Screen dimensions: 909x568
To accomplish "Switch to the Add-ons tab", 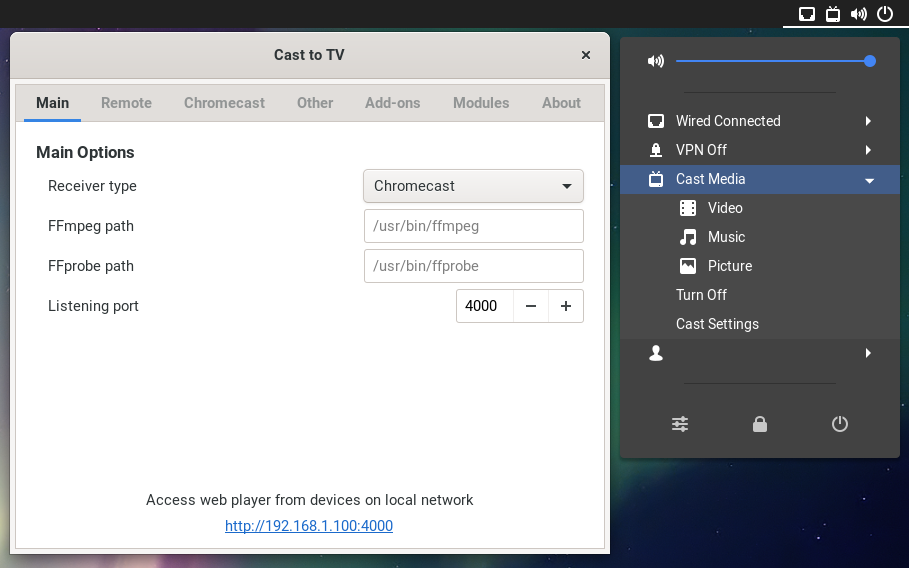I will tap(392, 103).
